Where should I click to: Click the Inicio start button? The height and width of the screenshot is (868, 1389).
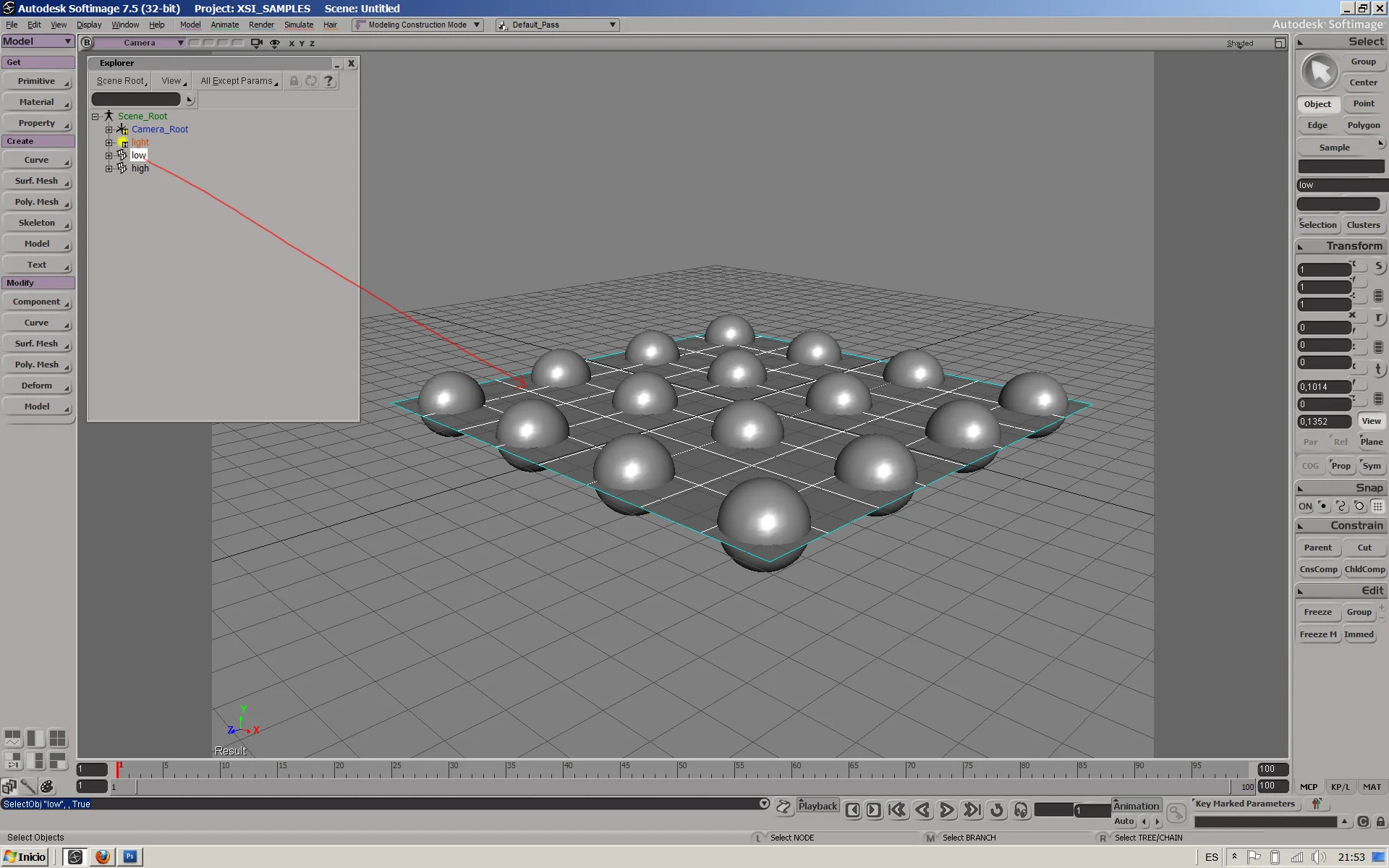[x=25, y=856]
